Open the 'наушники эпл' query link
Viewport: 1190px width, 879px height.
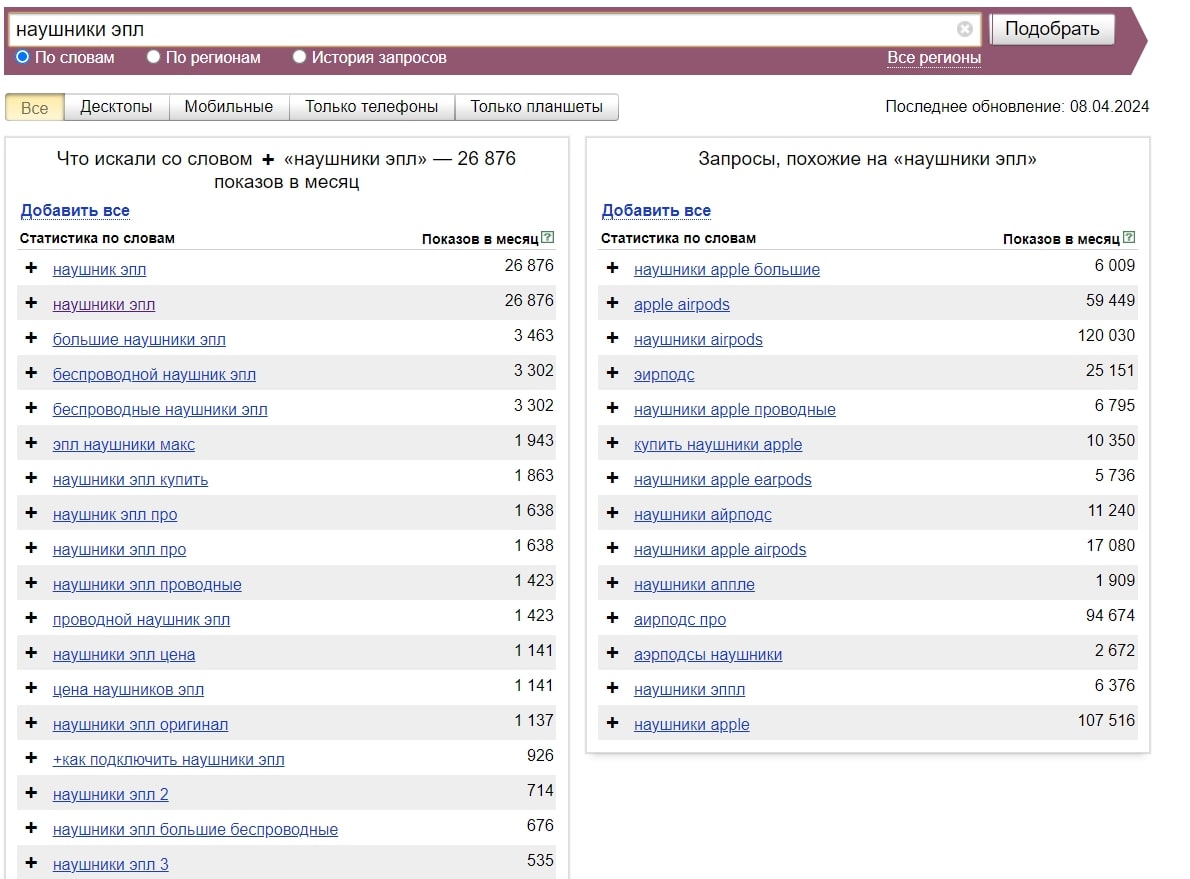pyautogui.click(x=104, y=304)
